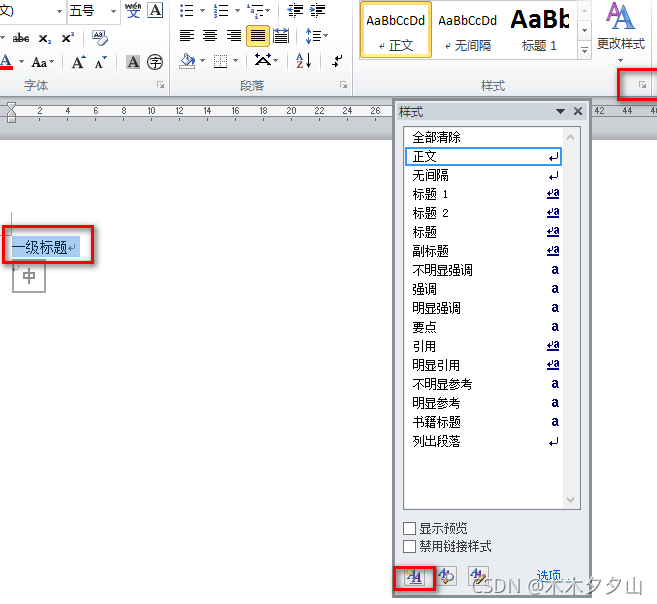Center the paragraph text
The width and height of the screenshot is (657, 604).
pos(210,36)
